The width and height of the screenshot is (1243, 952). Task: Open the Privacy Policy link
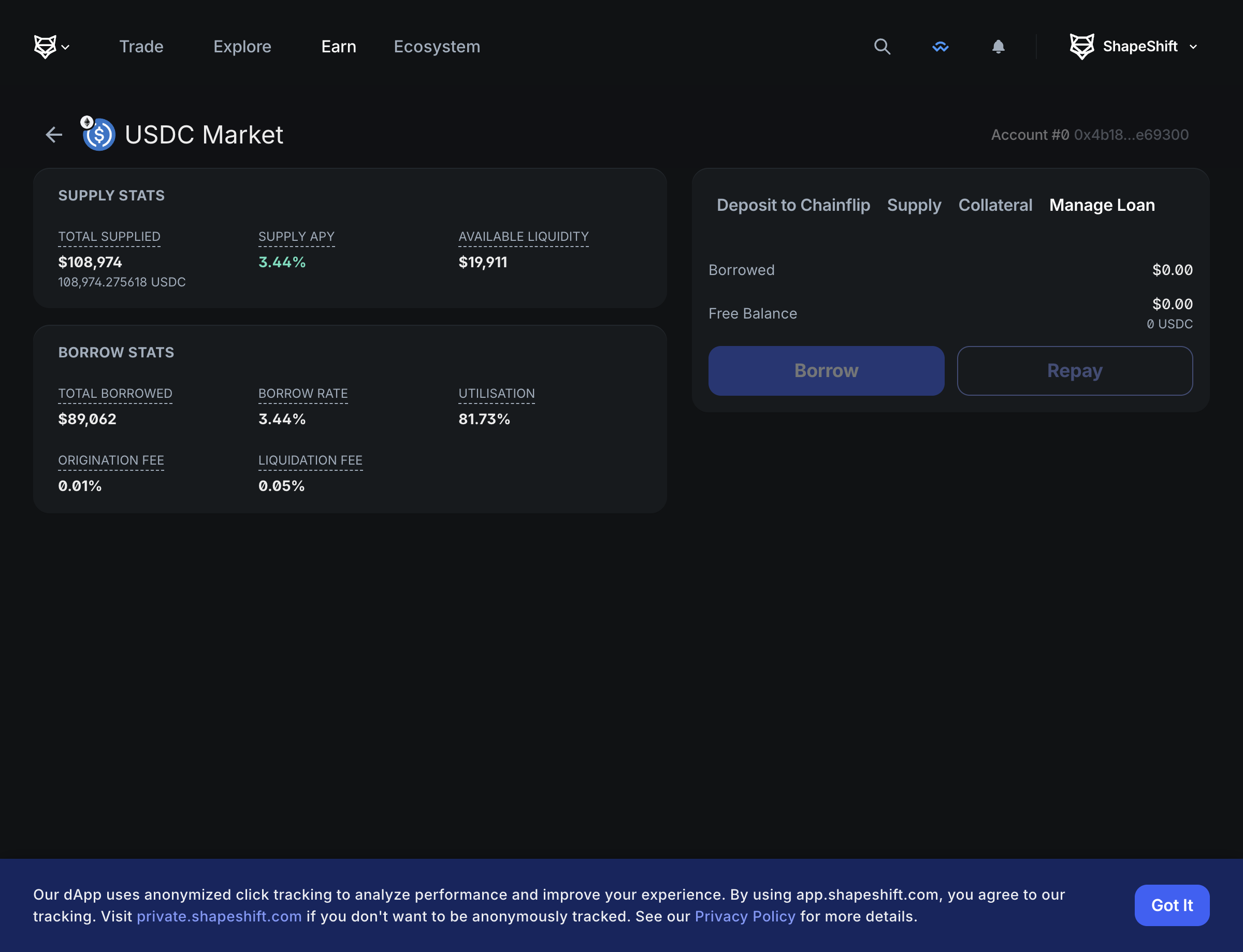[744, 916]
